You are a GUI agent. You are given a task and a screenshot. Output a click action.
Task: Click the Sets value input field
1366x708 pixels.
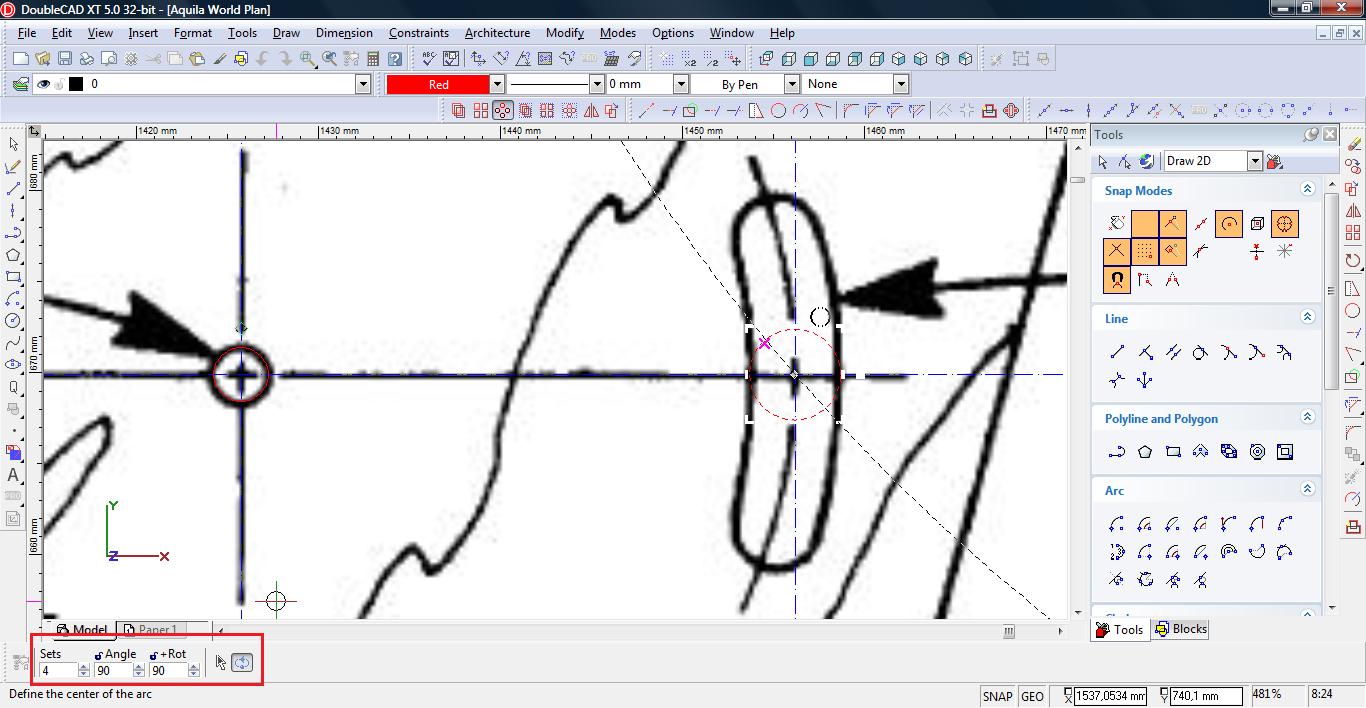tap(58, 671)
